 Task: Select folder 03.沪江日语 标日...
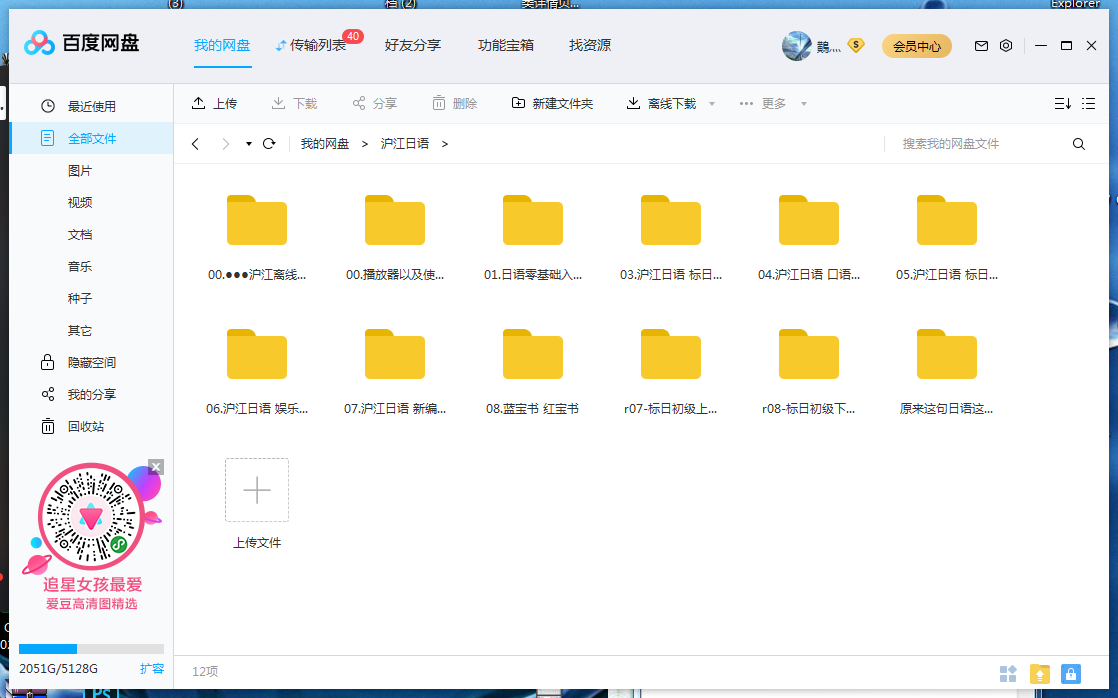671,238
